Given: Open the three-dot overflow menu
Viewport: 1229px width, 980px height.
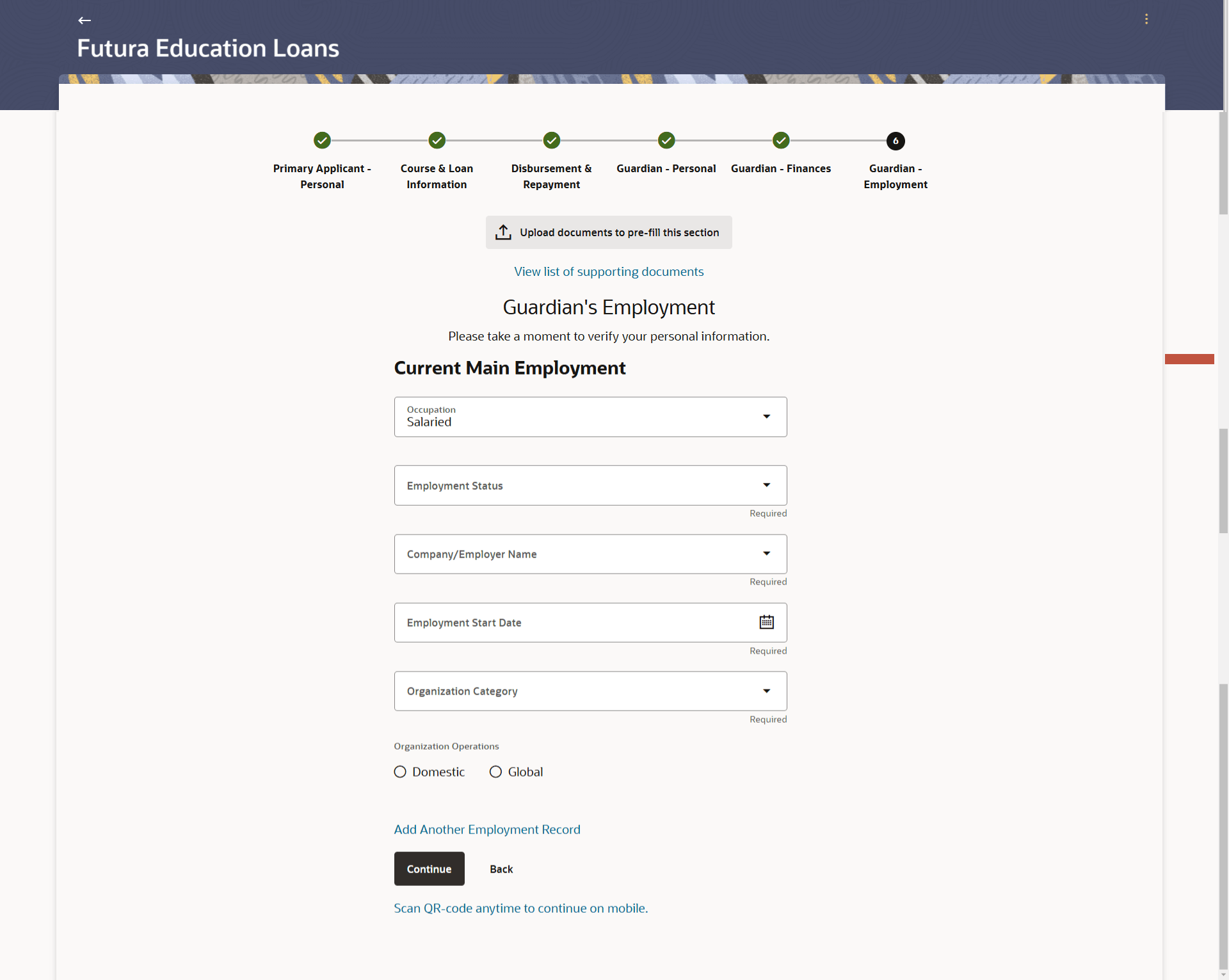Looking at the screenshot, I should click(1146, 19).
